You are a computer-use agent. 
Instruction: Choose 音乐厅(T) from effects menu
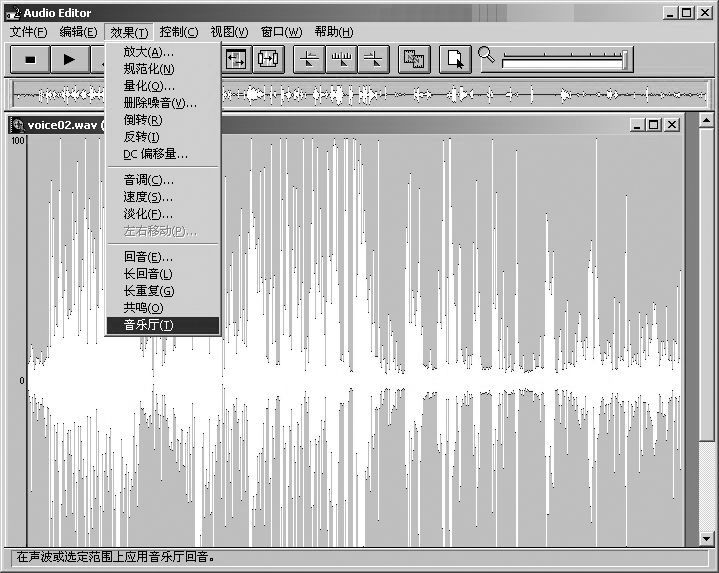[149, 325]
